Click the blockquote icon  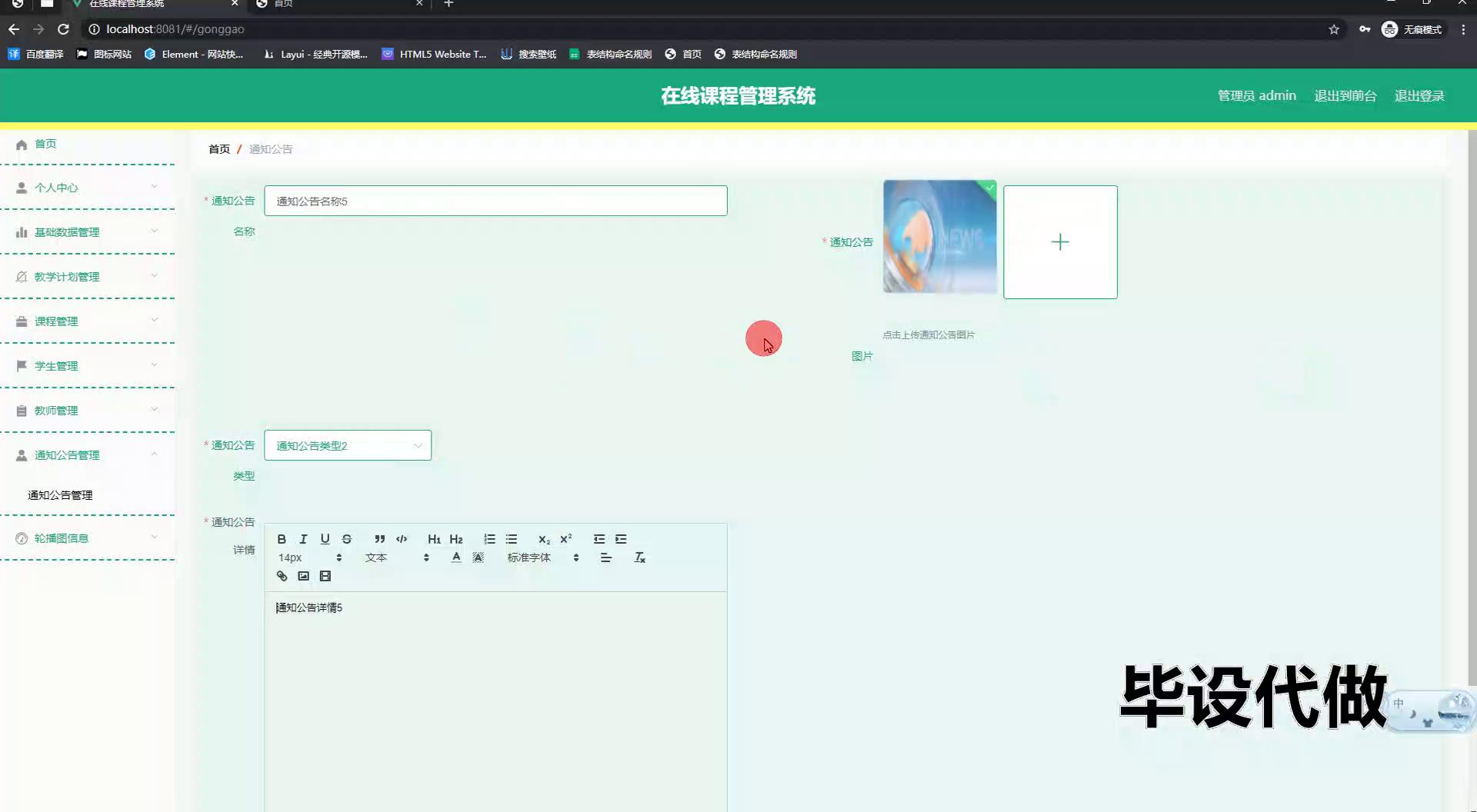[x=379, y=539]
